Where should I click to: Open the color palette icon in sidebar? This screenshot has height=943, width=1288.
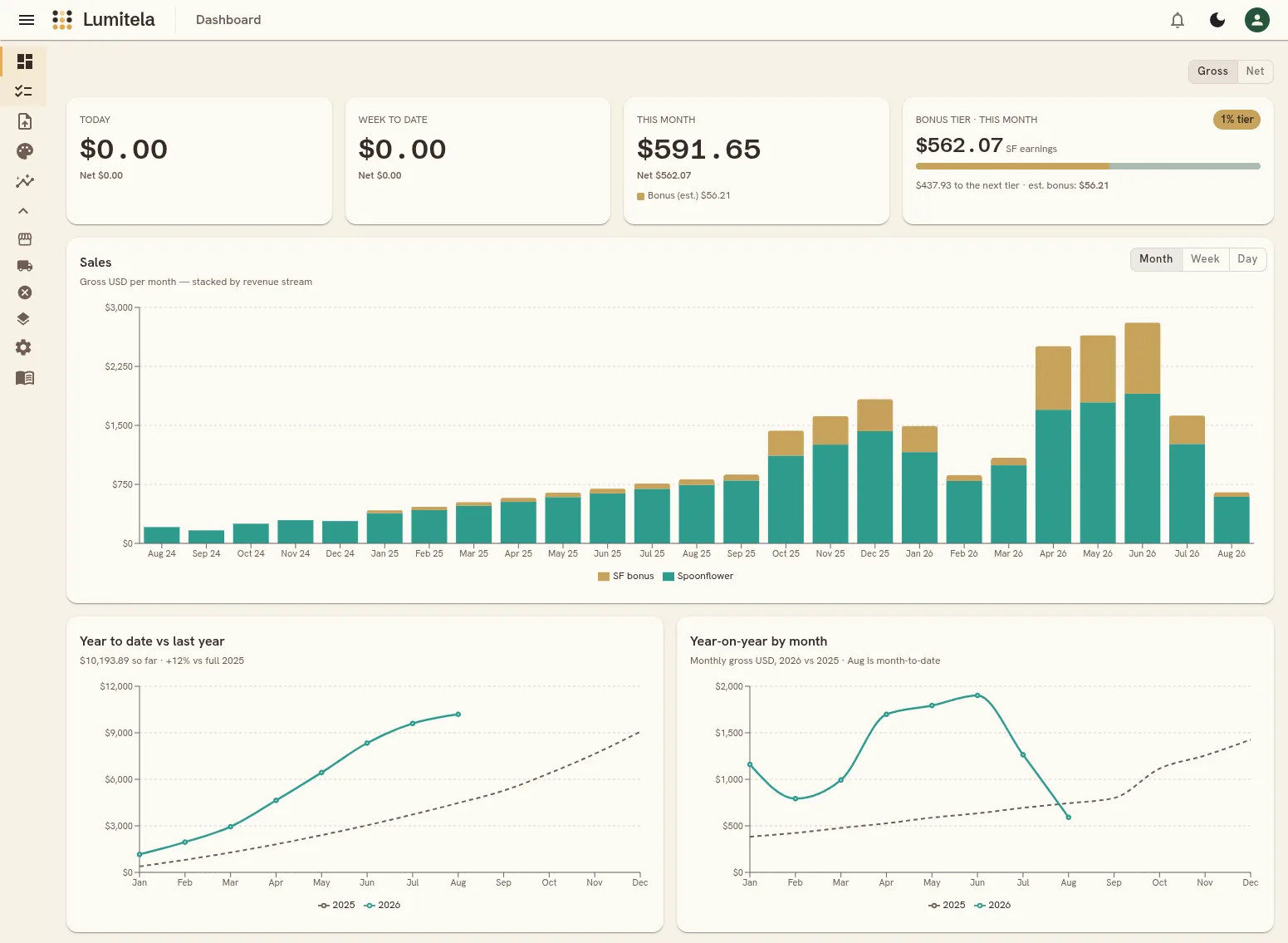point(25,151)
